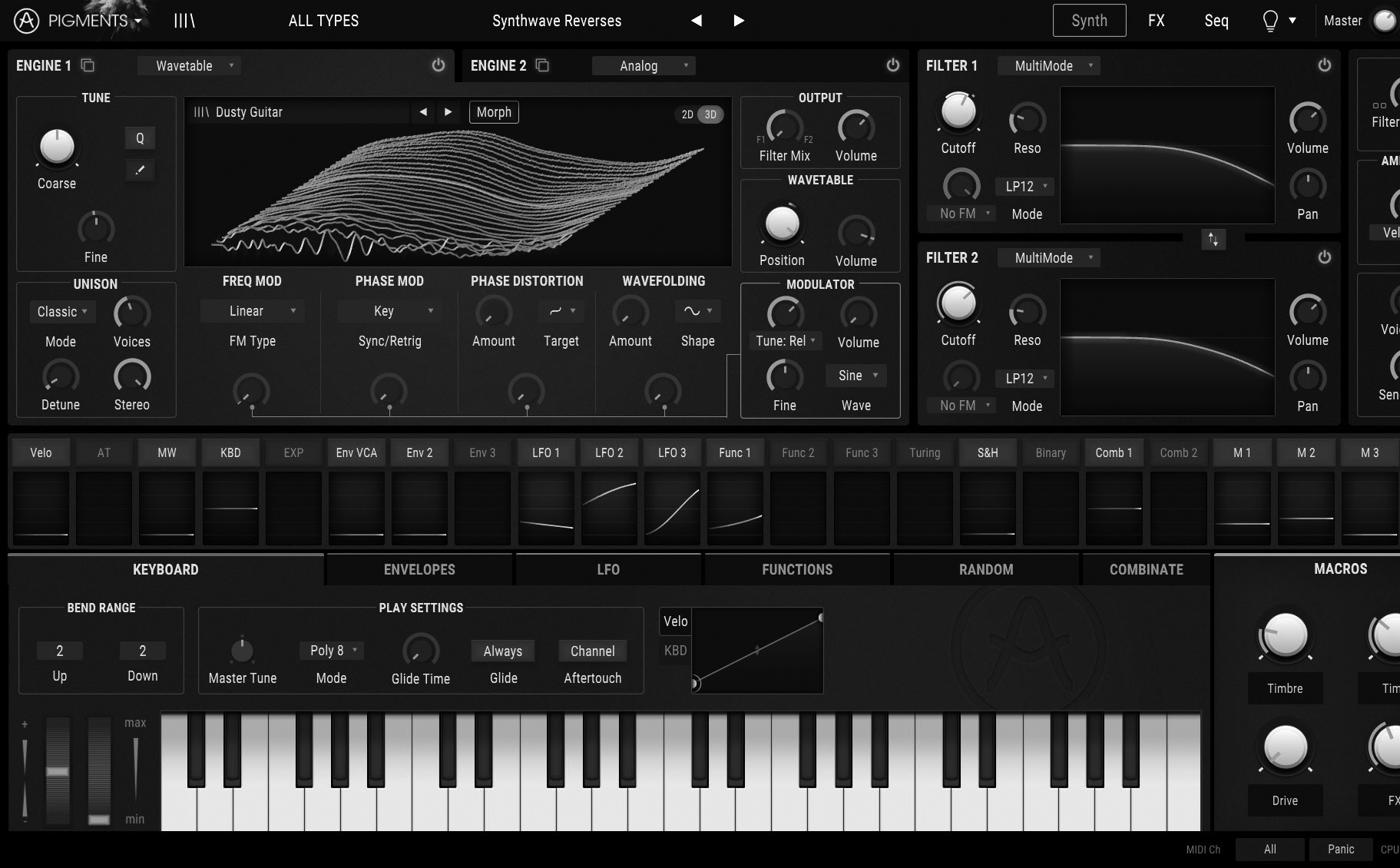The width and height of the screenshot is (1400, 868).
Task: Open the MIDI channel All selector
Action: (x=1270, y=849)
